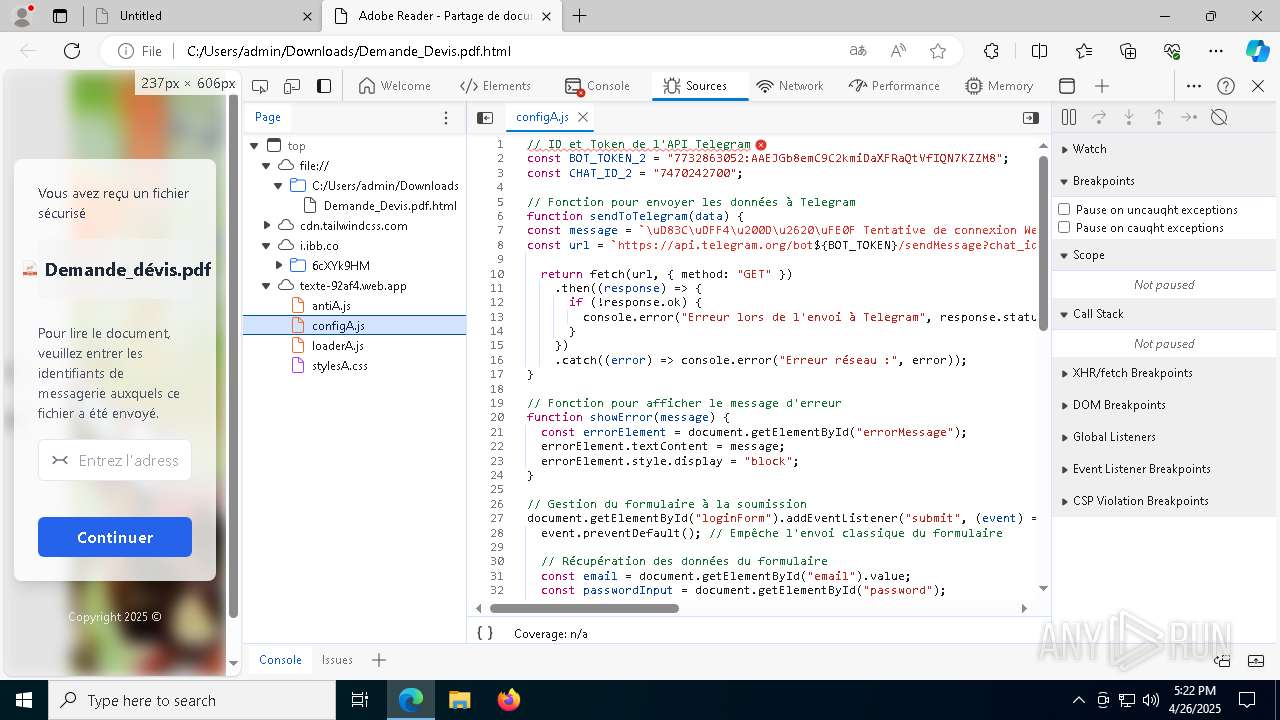Click the Application panel icon
Viewport: 1280px width, 720px height.
1067,86
